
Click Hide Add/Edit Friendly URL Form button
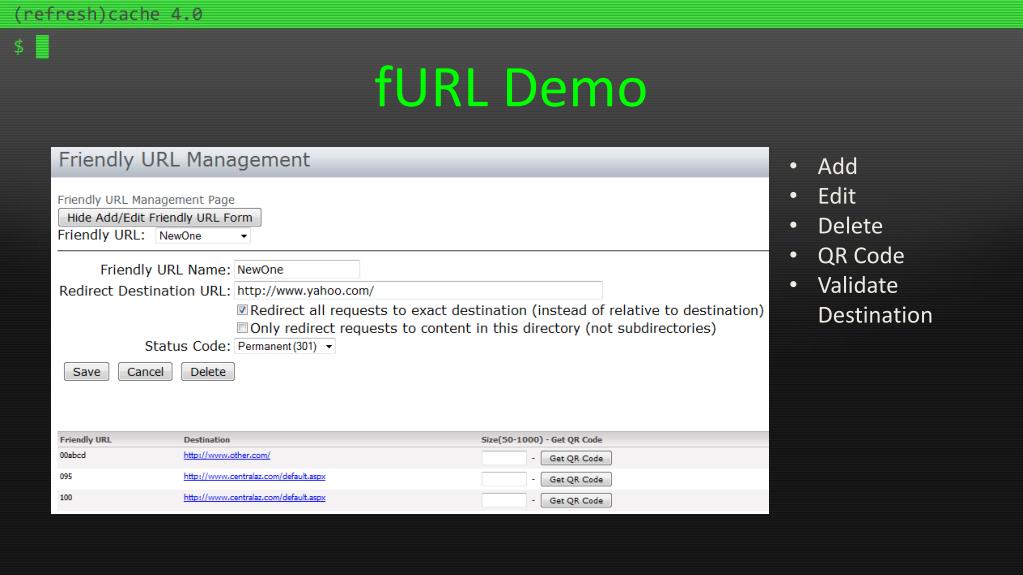point(159,217)
